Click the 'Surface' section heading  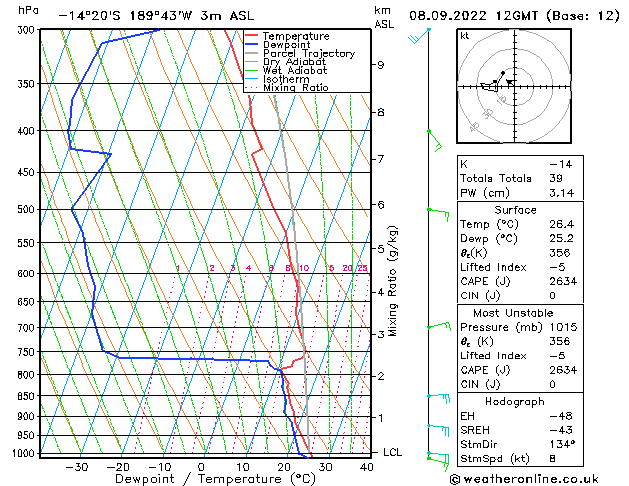(x=515, y=210)
